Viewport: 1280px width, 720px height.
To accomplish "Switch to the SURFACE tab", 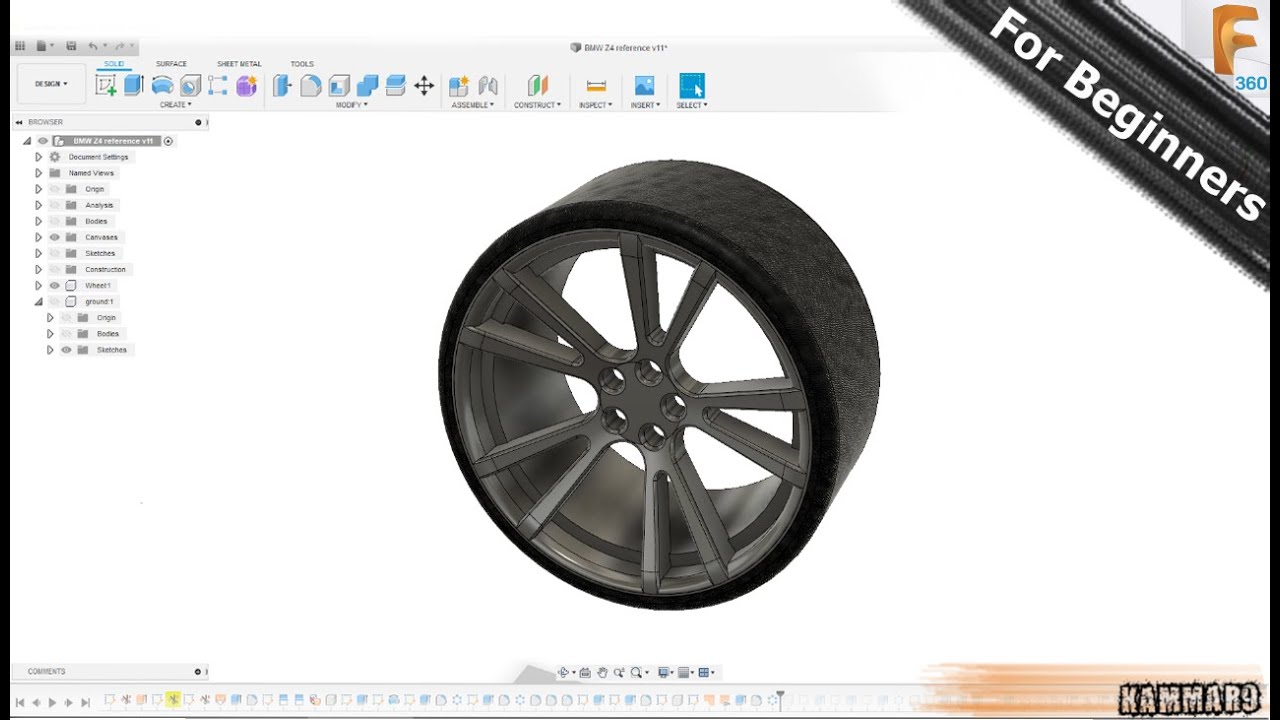I will point(171,64).
